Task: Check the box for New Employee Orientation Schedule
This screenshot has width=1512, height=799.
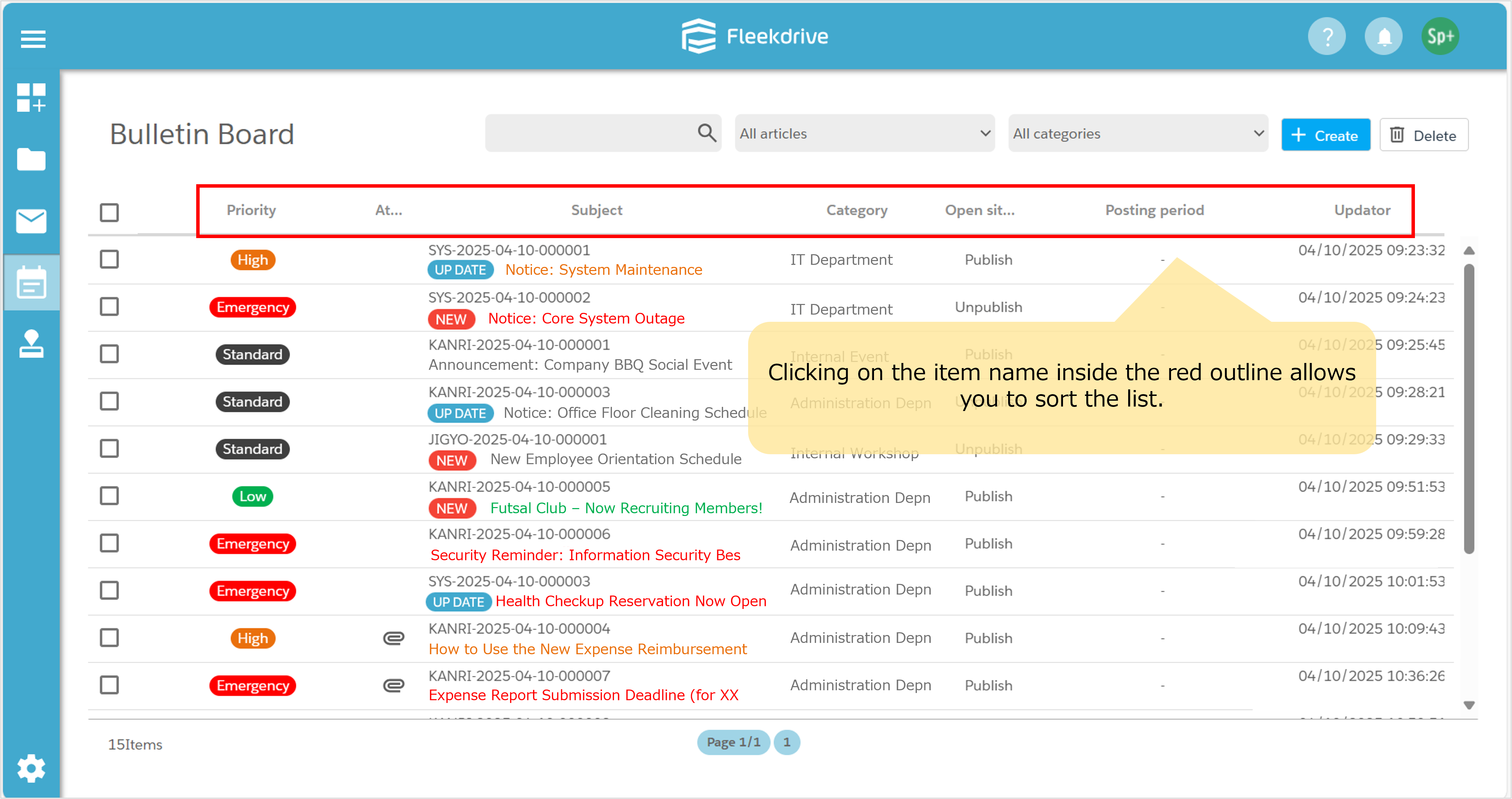Action: coord(109,448)
